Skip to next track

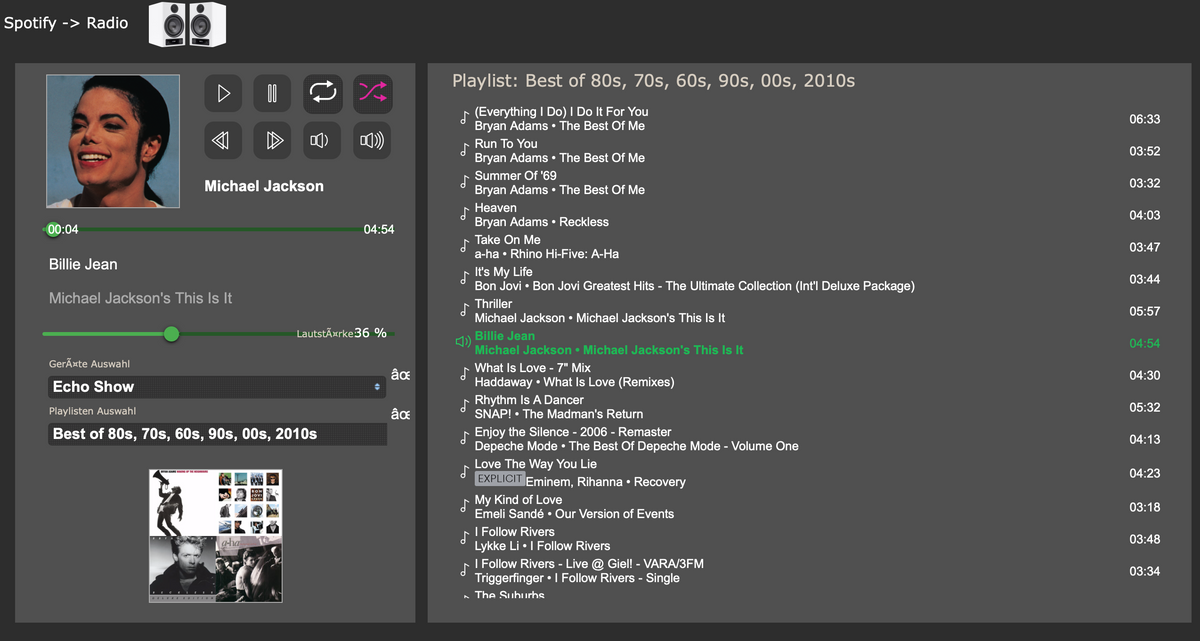[x=271, y=141]
